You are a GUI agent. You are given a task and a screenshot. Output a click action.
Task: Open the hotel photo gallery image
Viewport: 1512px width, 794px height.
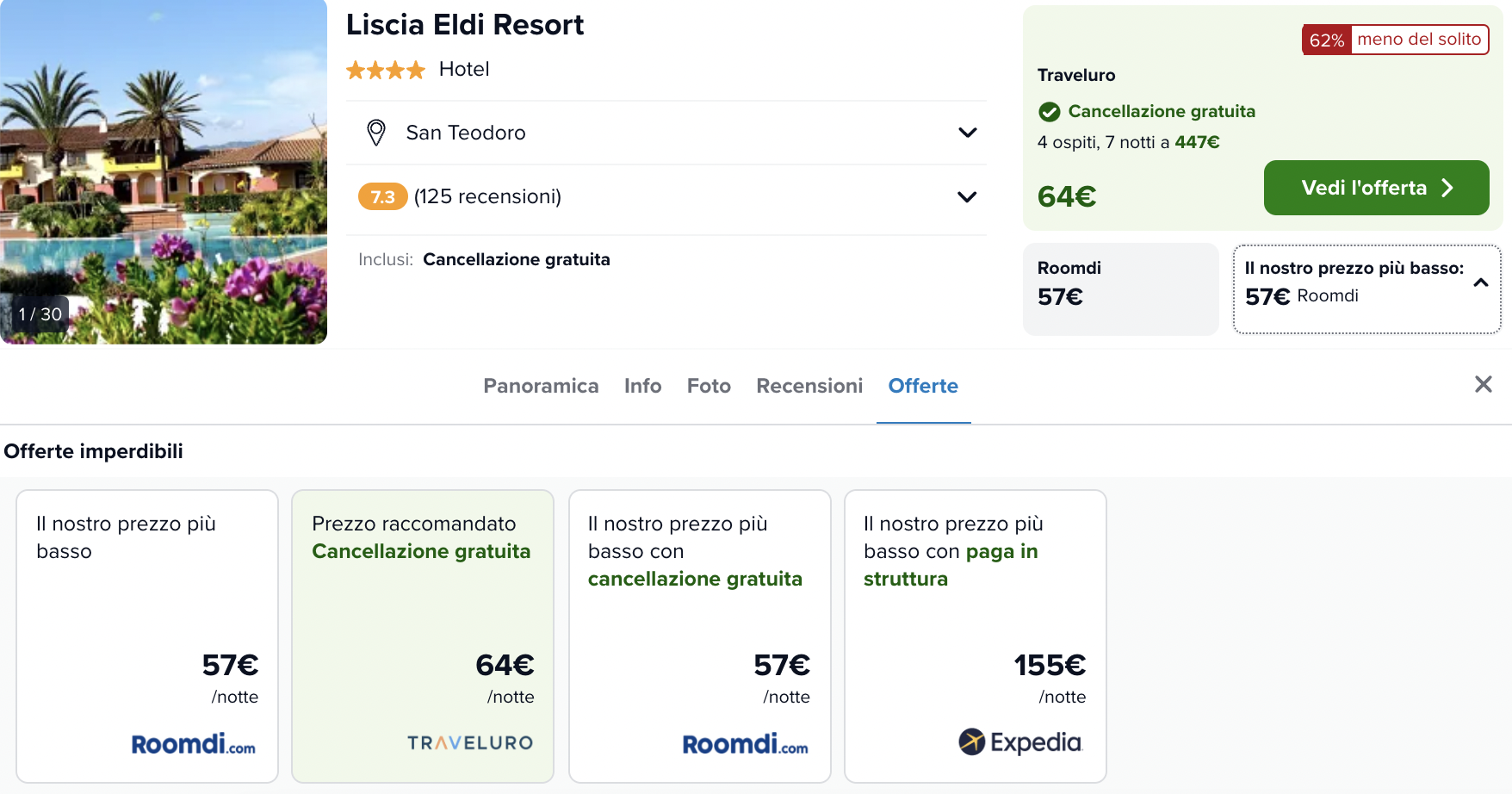pos(164,171)
